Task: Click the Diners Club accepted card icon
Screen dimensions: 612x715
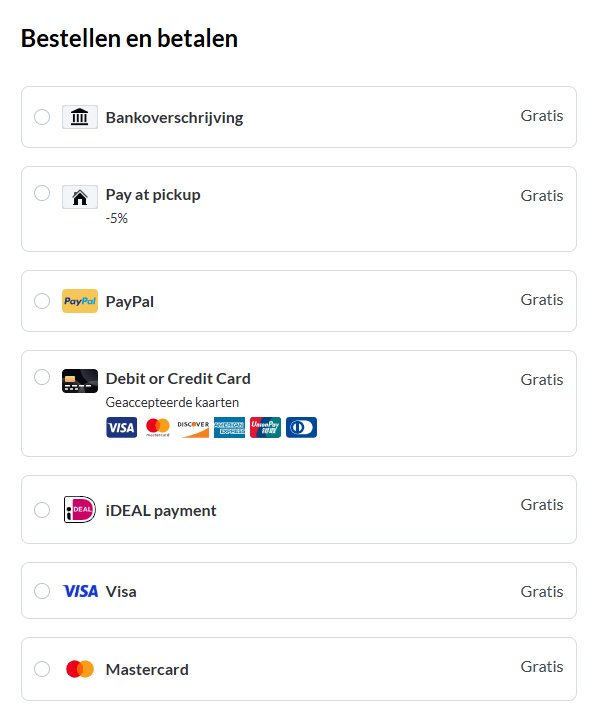Action: click(301, 428)
